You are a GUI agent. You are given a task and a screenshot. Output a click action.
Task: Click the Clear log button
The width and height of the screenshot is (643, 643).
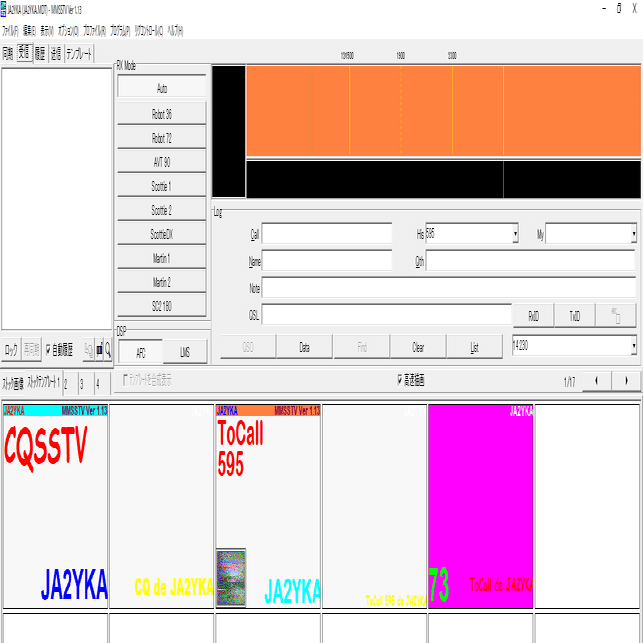418,347
